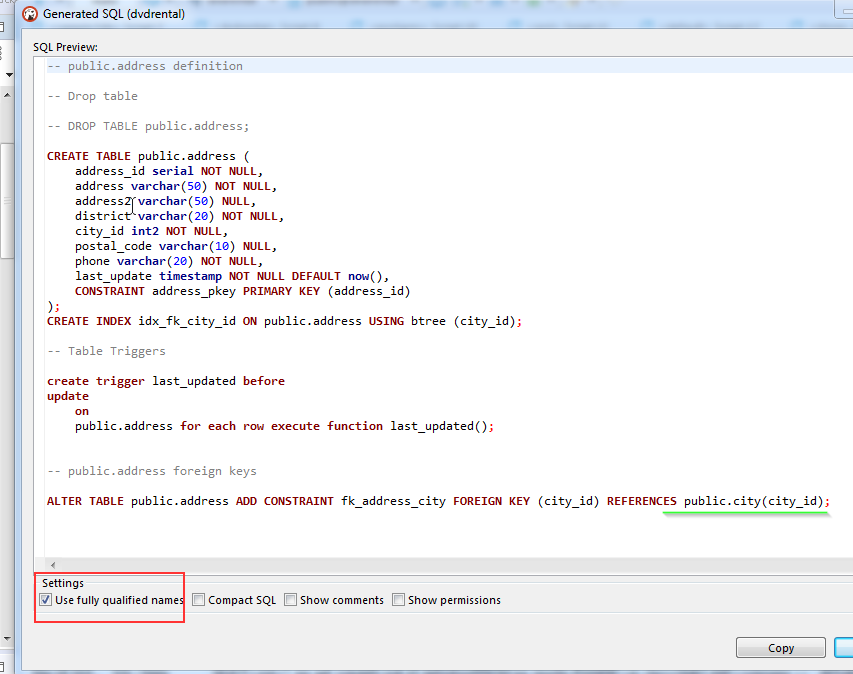Click the '-- public.address definition' comment line
853x674 pixels.
tap(145, 66)
